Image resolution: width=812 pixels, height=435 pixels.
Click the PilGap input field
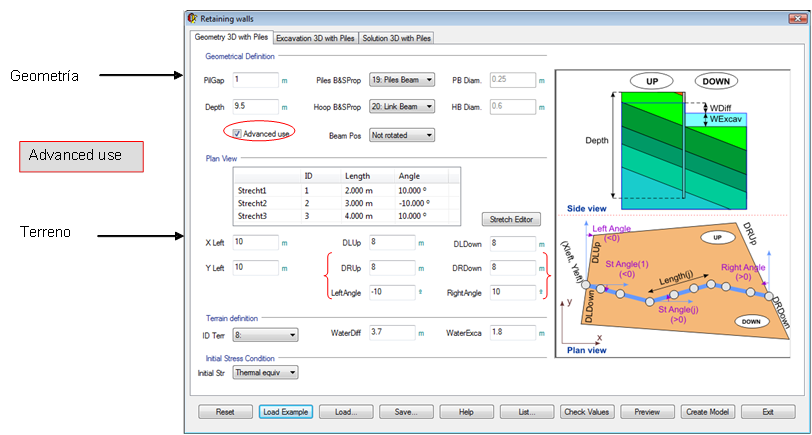(x=256, y=80)
